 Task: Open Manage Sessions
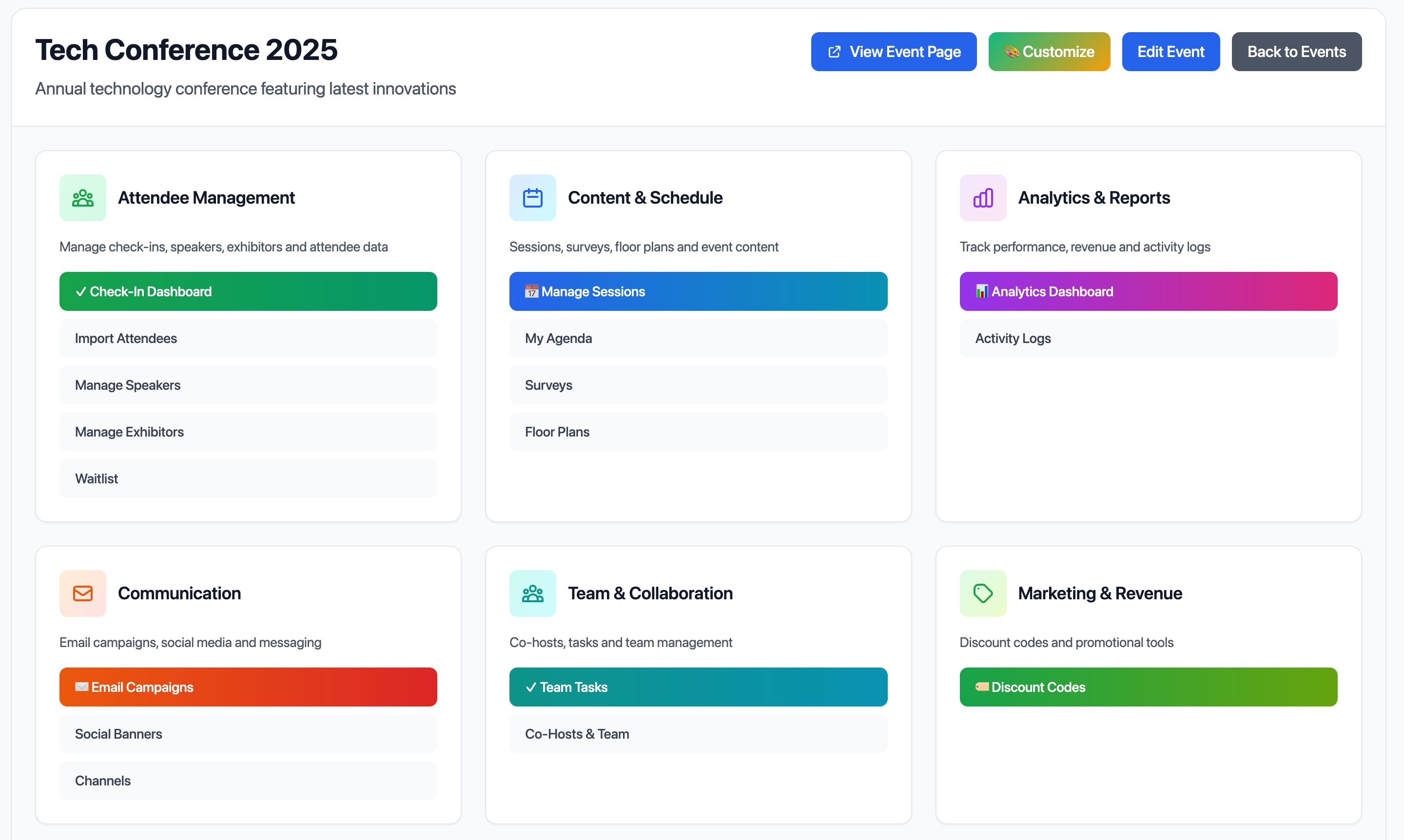click(x=698, y=291)
